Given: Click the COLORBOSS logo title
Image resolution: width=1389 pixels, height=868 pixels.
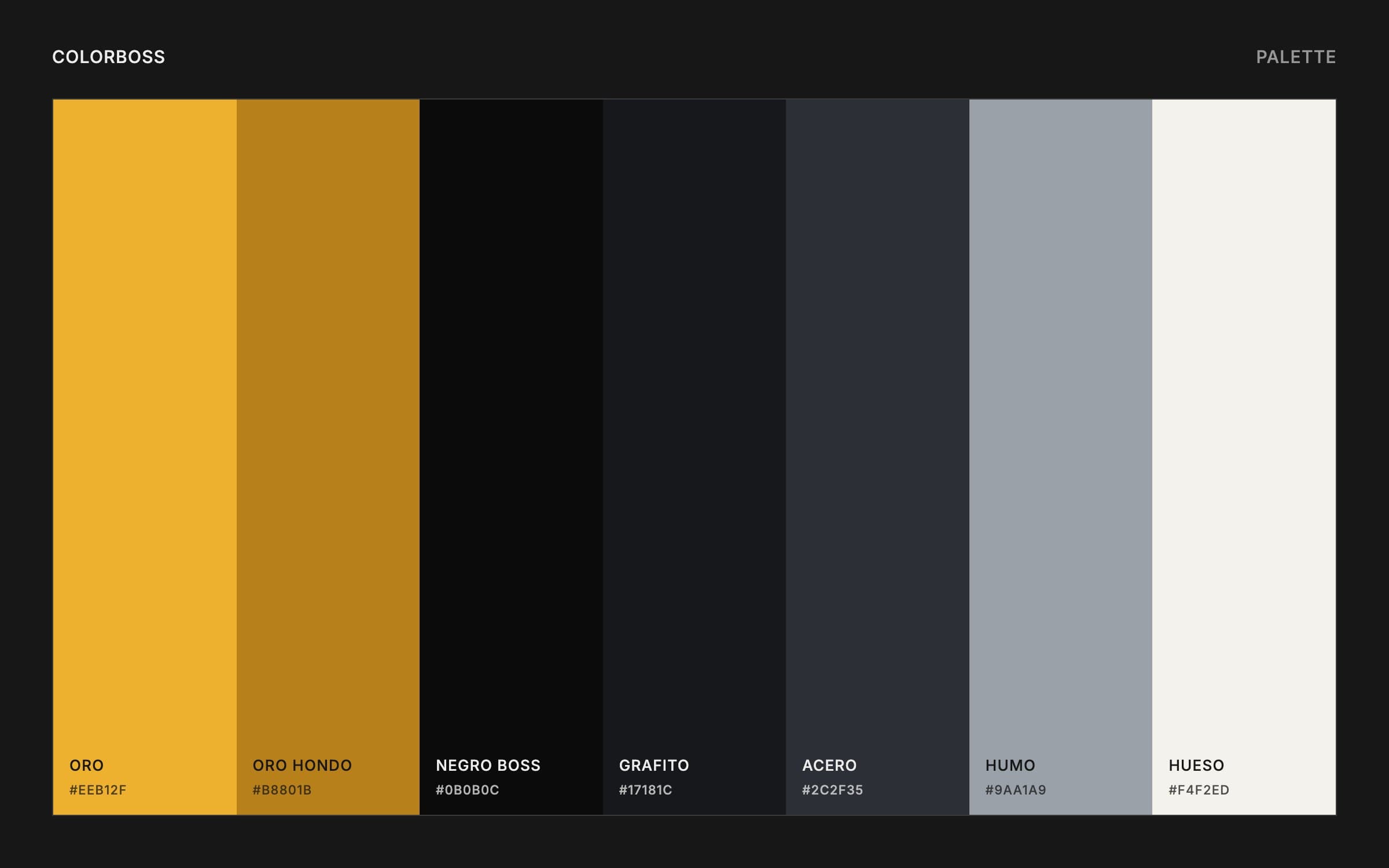Looking at the screenshot, I should [109, 57].
